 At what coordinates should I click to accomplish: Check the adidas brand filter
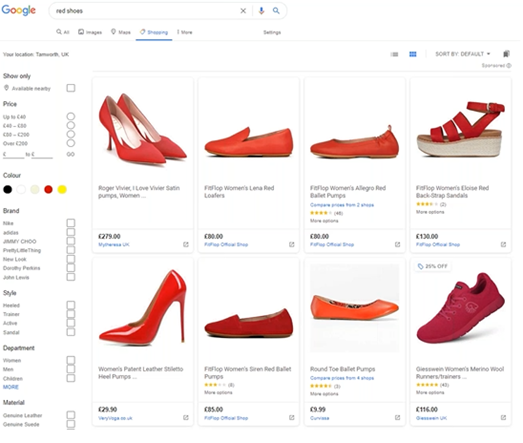[x=71, y=232]
